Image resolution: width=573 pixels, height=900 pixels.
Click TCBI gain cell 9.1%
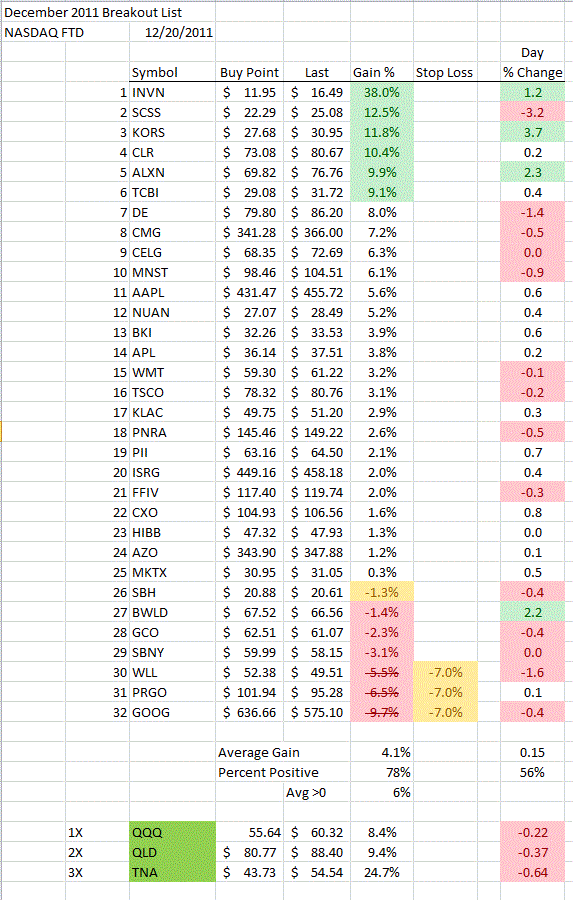click(382, 192)
